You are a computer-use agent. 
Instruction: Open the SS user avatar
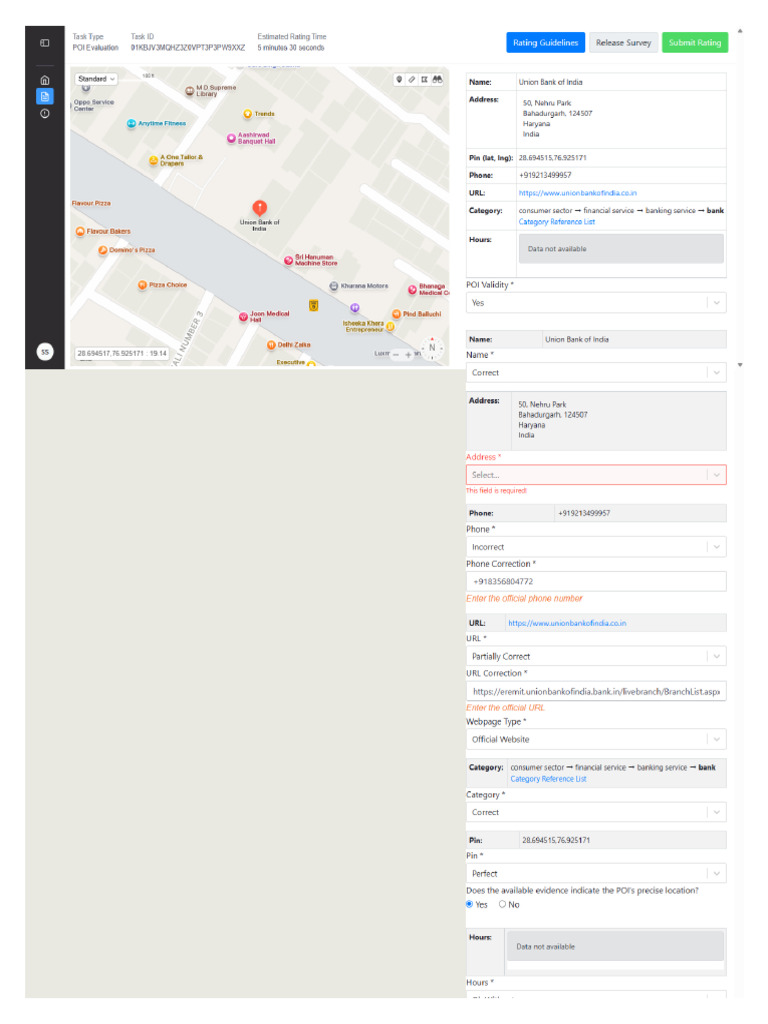(44, 352)
